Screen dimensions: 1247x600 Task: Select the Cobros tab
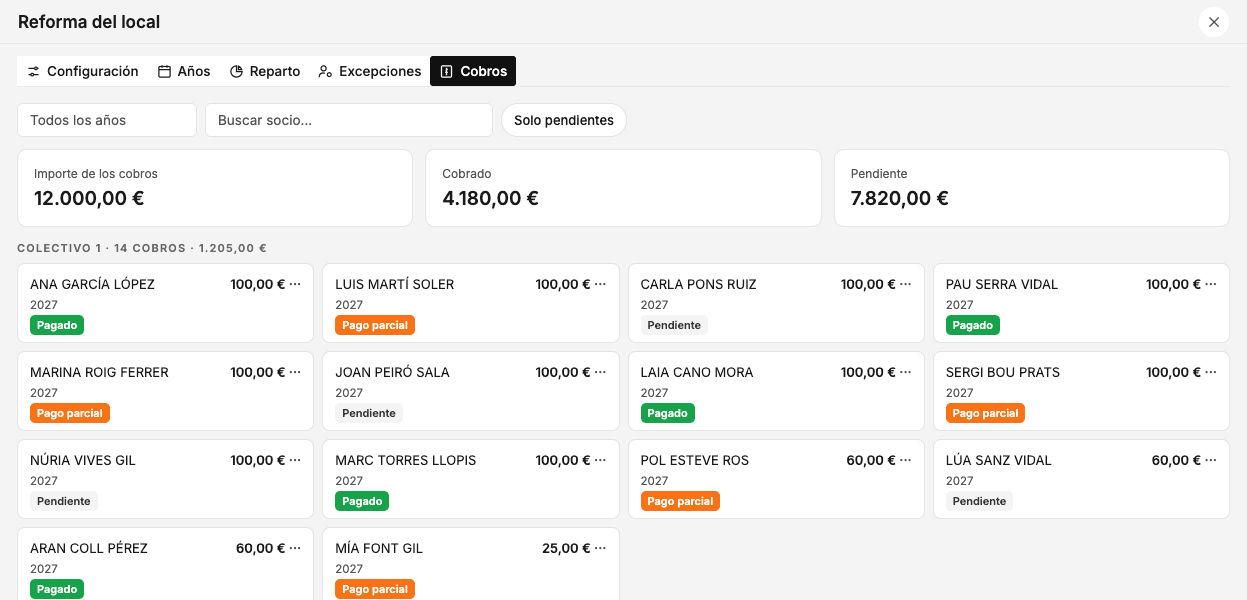click(x=473, y=71)
